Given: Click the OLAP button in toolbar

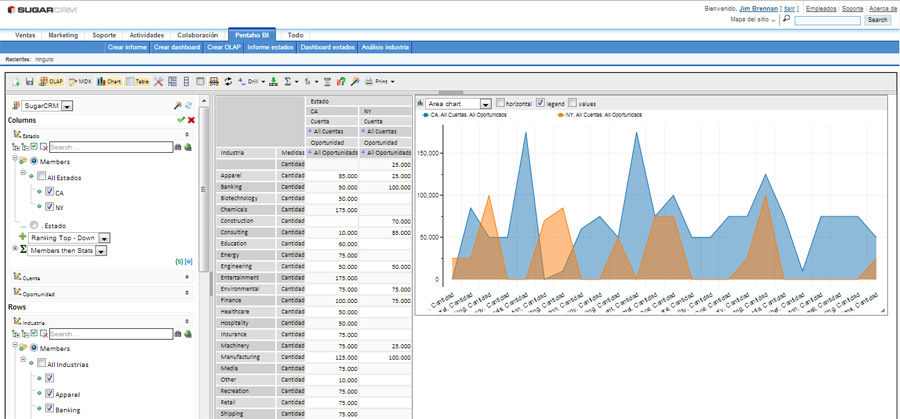Looking at the screenshot, I should point(51,82).
